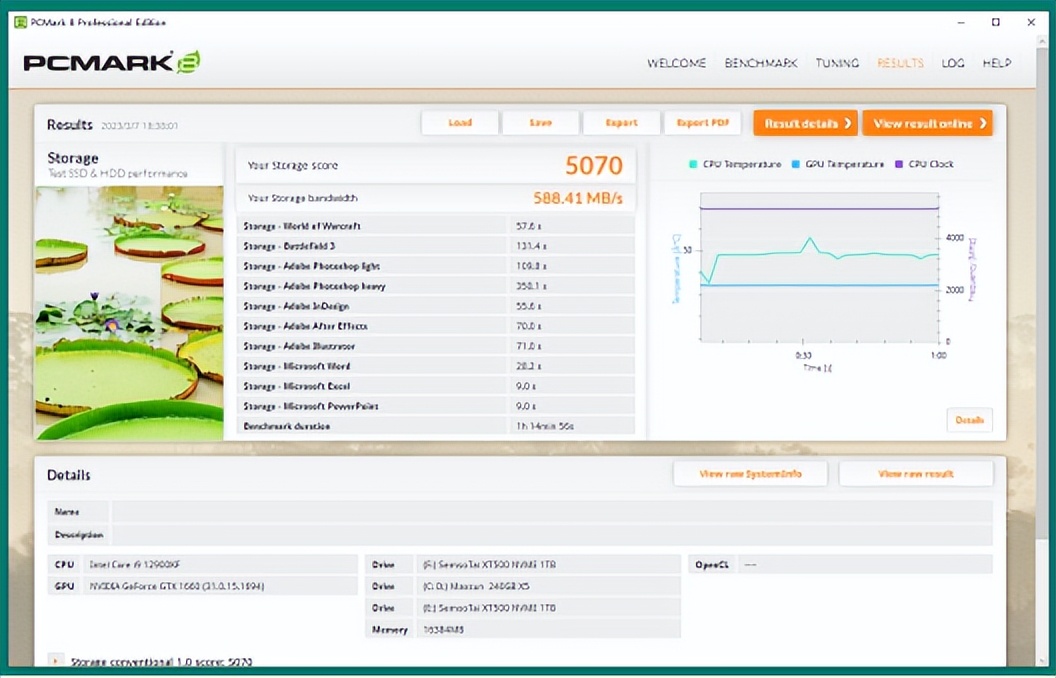The image size is (1056, 678).
Task: Click the monitoring chart plot area
Action: 819,267
